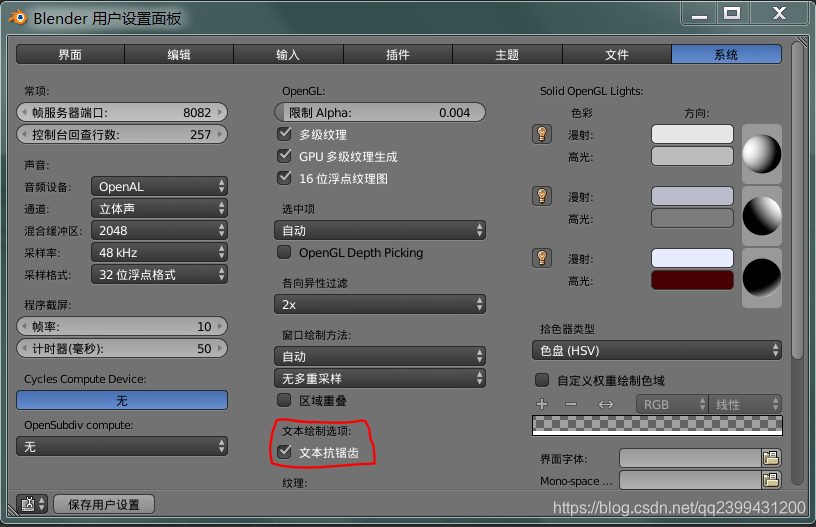Click the minus icon above color ramp
The height and width of the screenshot is (527, 816).
click(571, 404)
